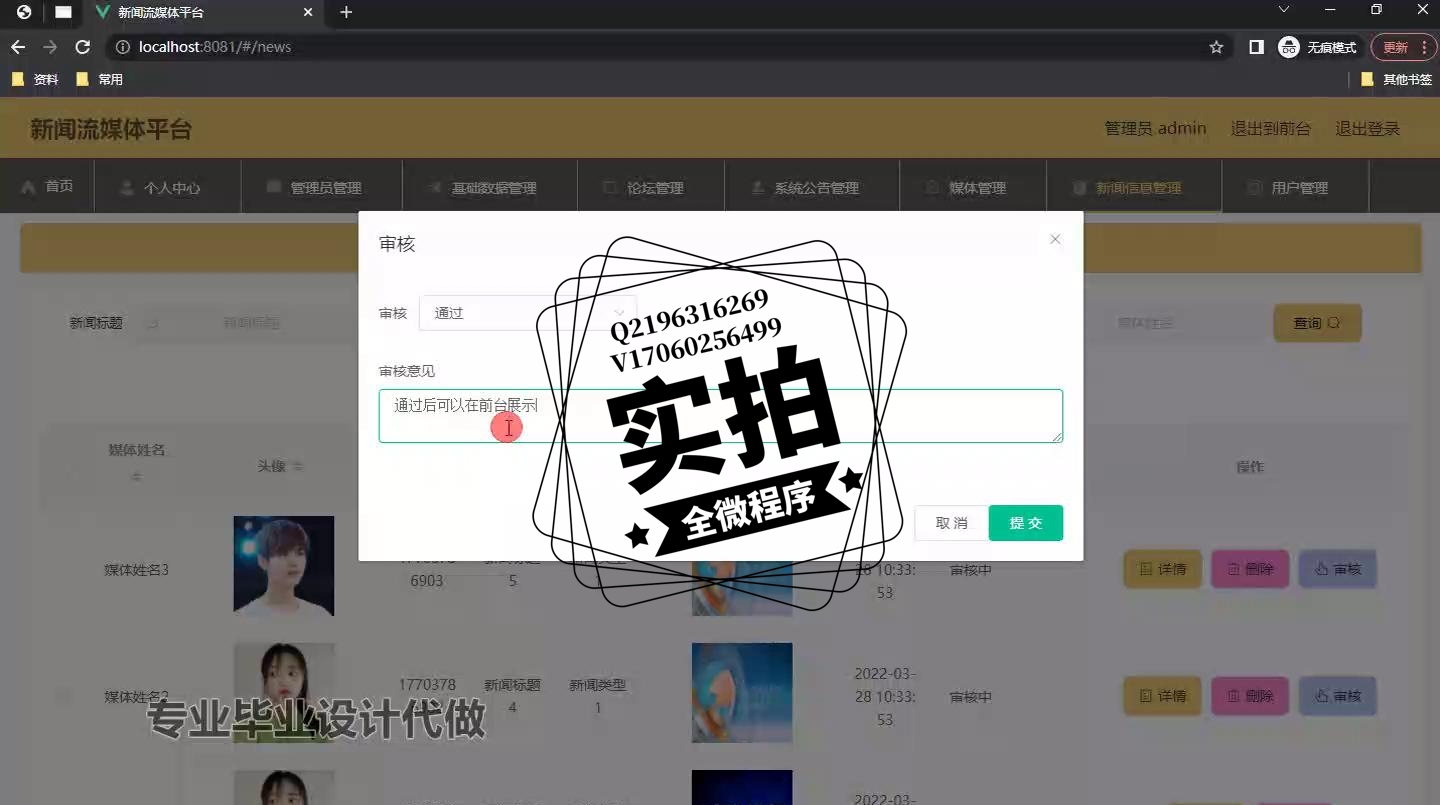Sort by 媒体姓名 column header
Image resolution: width=1440 pixels, height=805 pixels.
[x=137, y=462]
